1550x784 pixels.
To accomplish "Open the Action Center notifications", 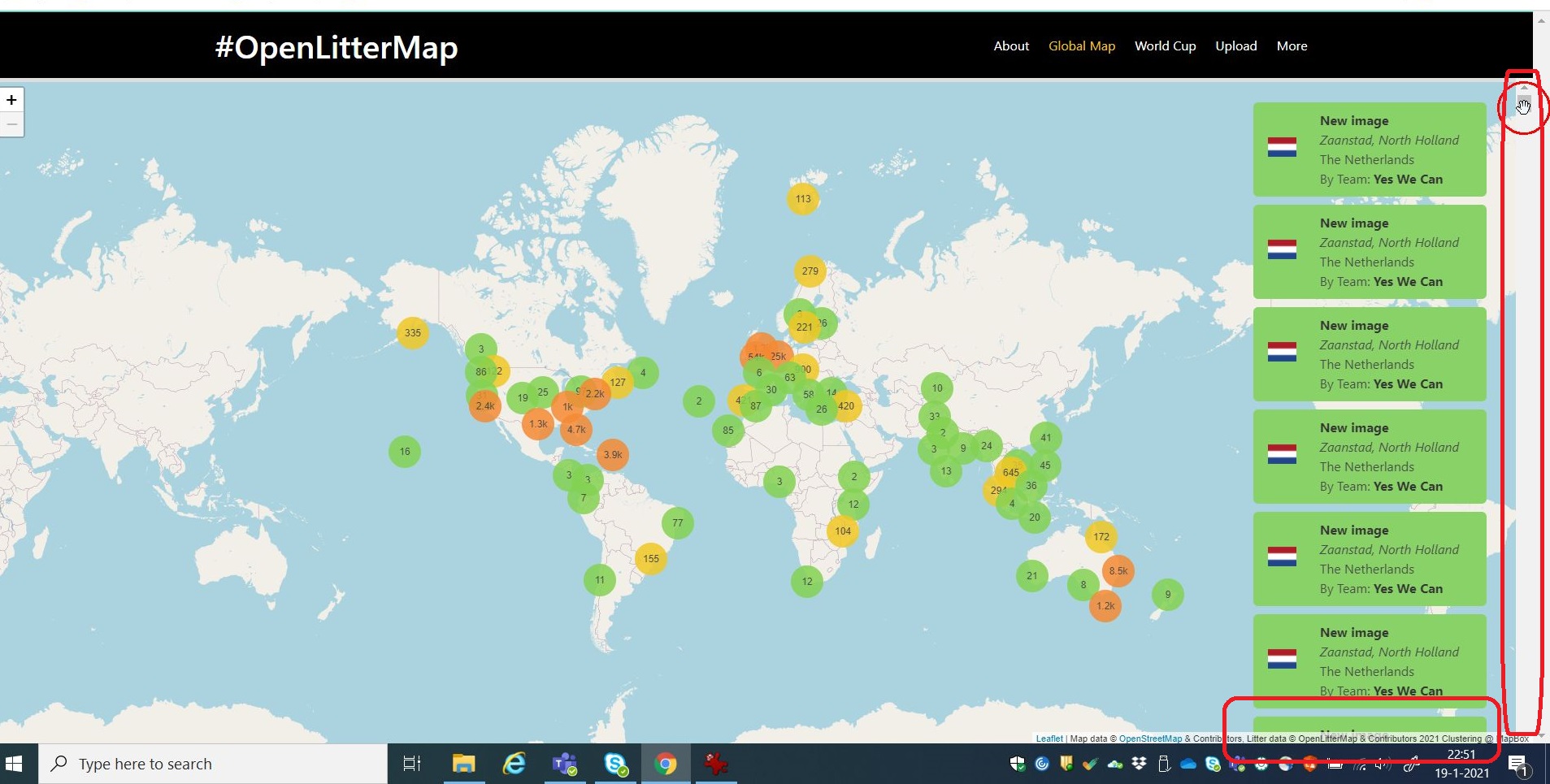I will 1517,764.
